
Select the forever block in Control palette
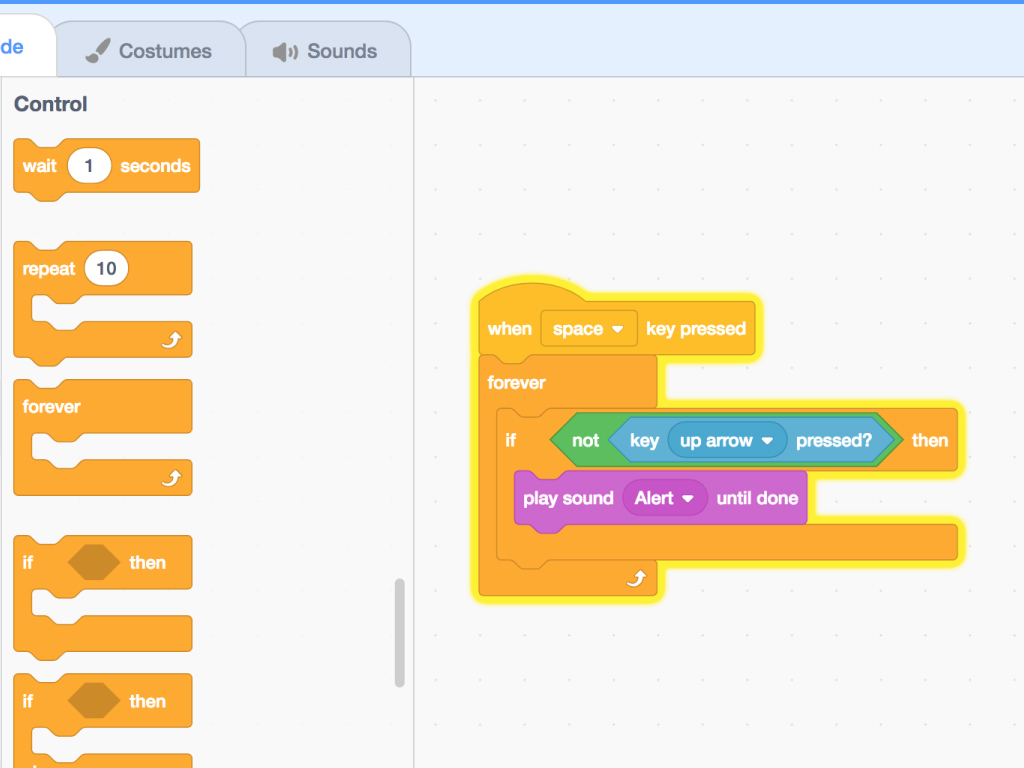(103, 438)
